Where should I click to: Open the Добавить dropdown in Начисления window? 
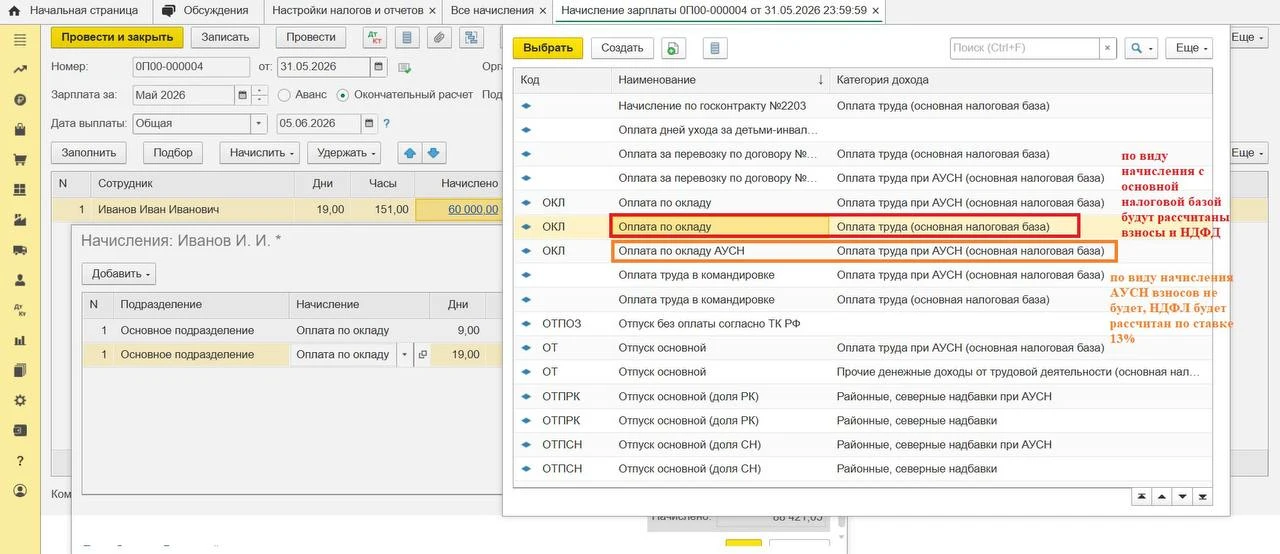(x=119, y=274)
